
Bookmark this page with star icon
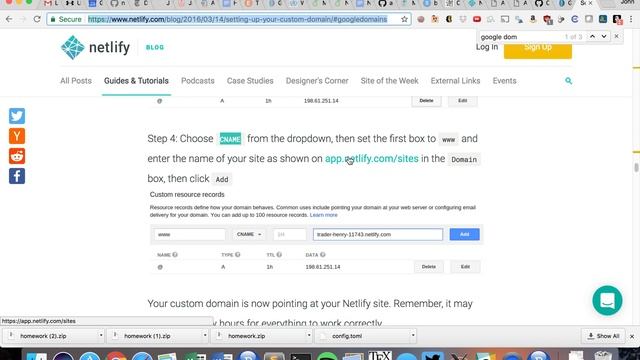pyautogui.click(x=404, y=19)
